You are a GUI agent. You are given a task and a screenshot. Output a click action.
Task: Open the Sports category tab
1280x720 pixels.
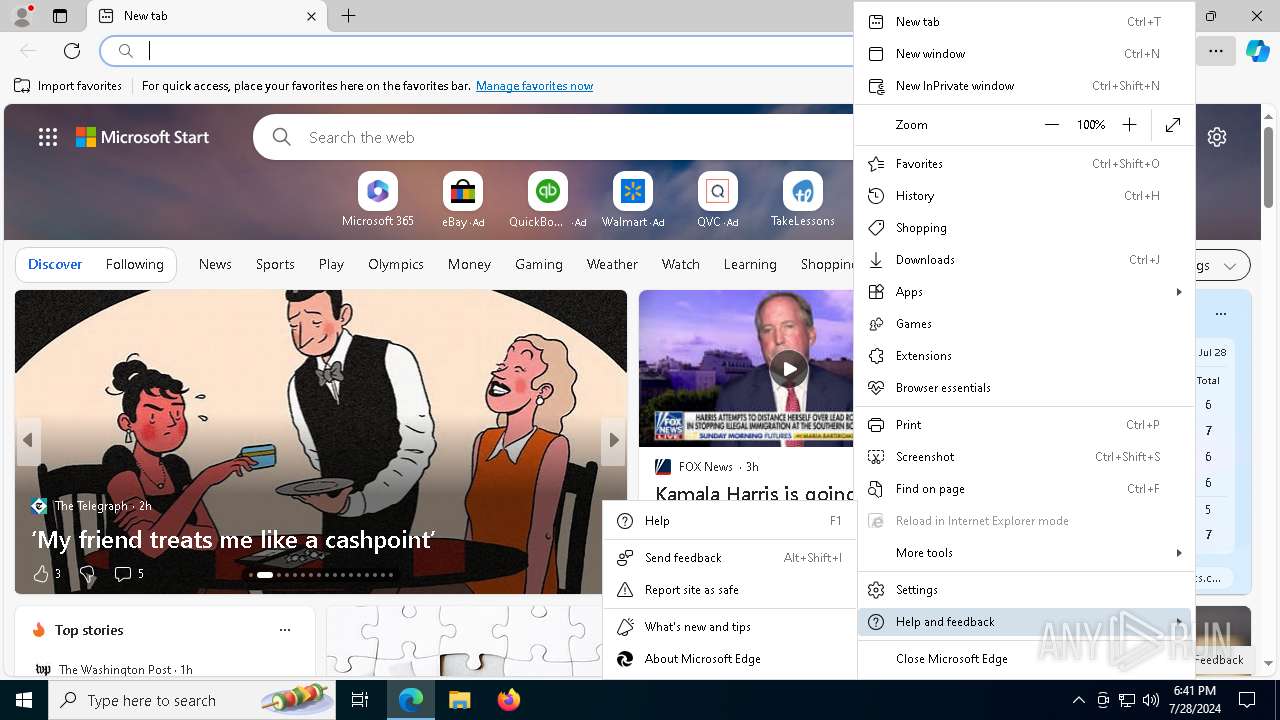point(275,264)
